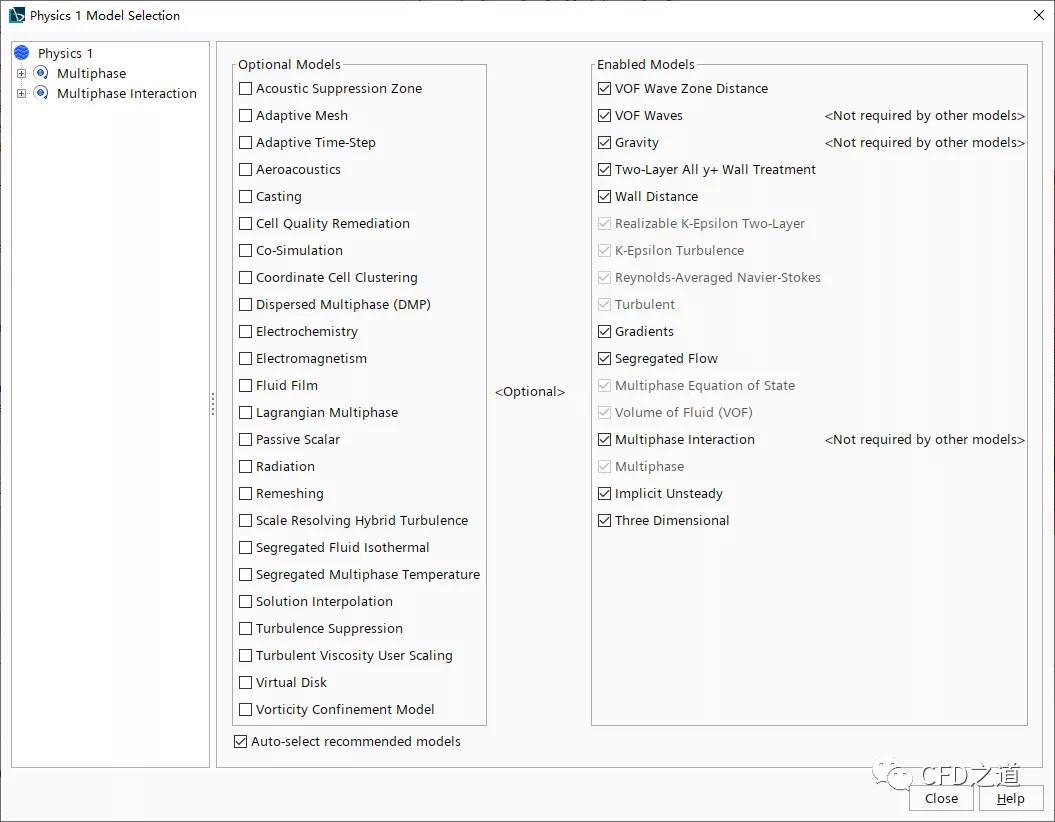Viewport: 1055px width, 822px height.
Task: Check the Virtual Disk option
Action: tap(246, 682)
